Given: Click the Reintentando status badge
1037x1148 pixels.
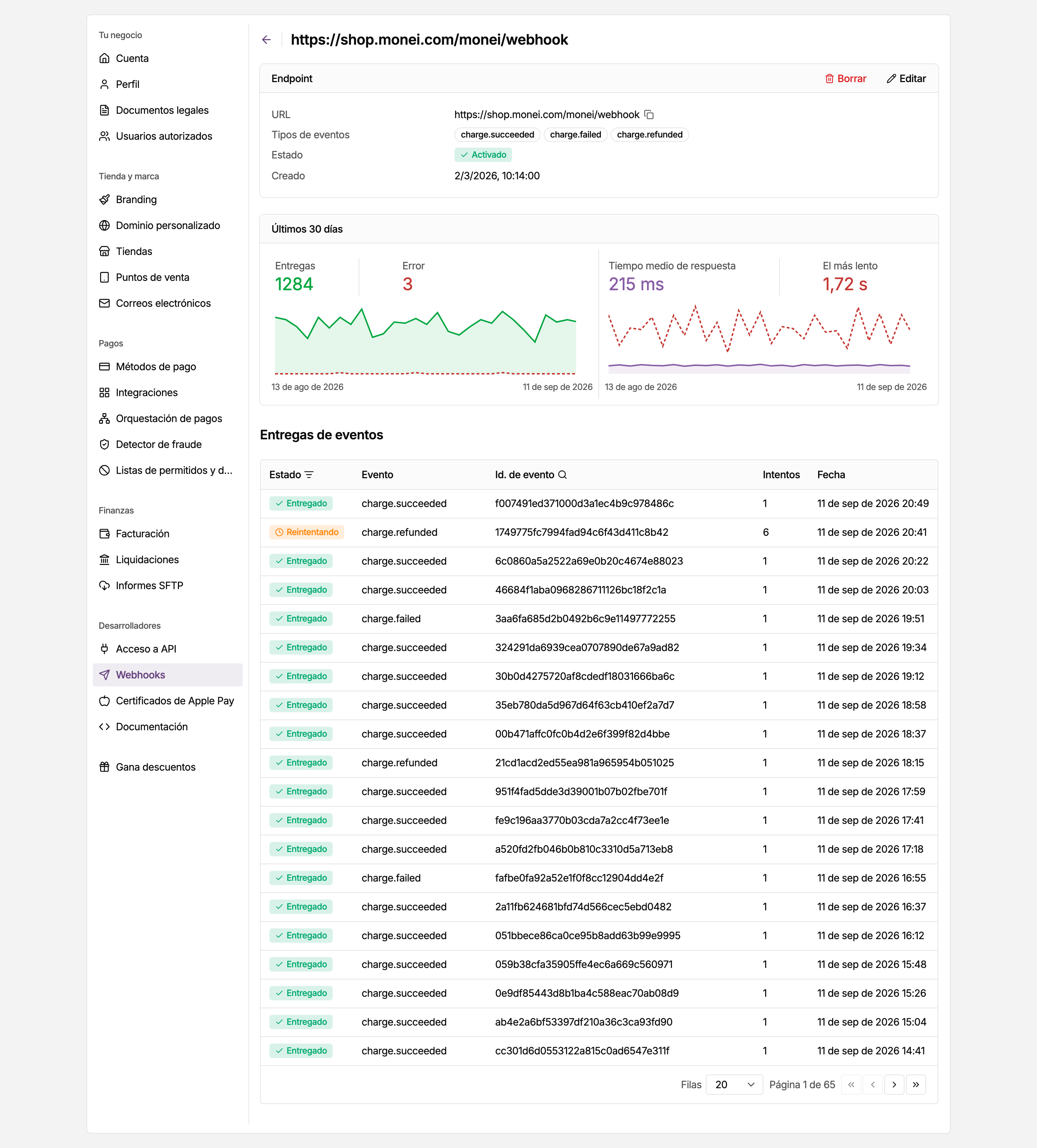Looking at the screenshot, I should point(306,533).
